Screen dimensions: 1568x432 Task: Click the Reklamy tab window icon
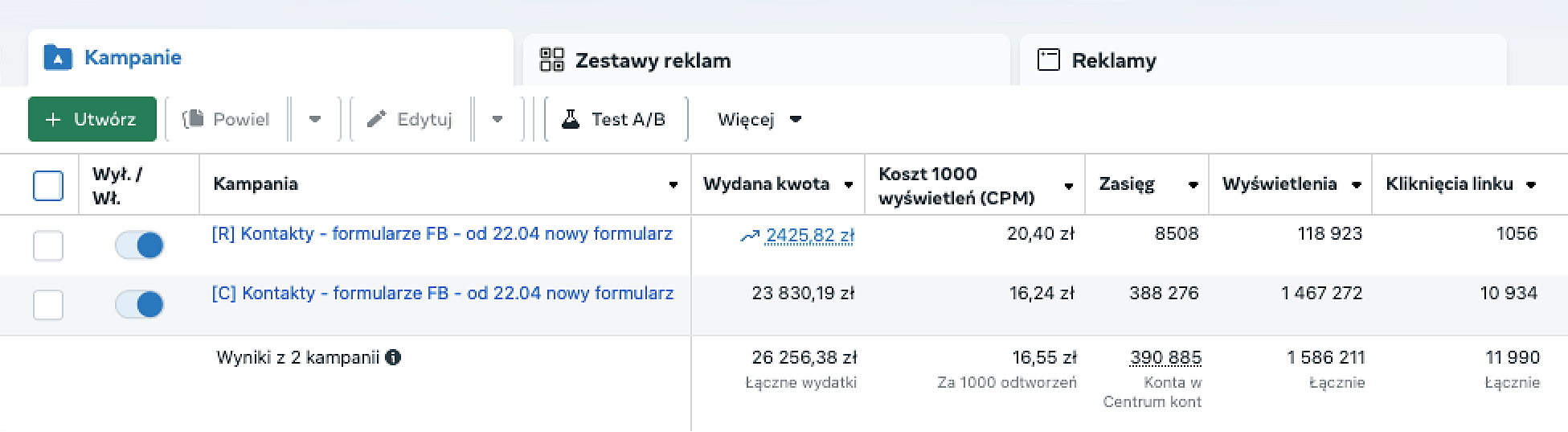click(x=1048, y=60)
